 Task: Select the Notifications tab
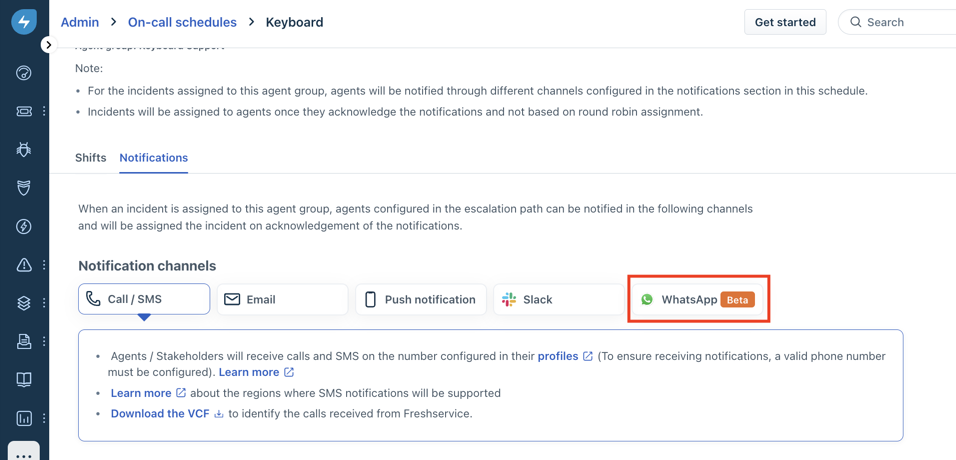153,158
